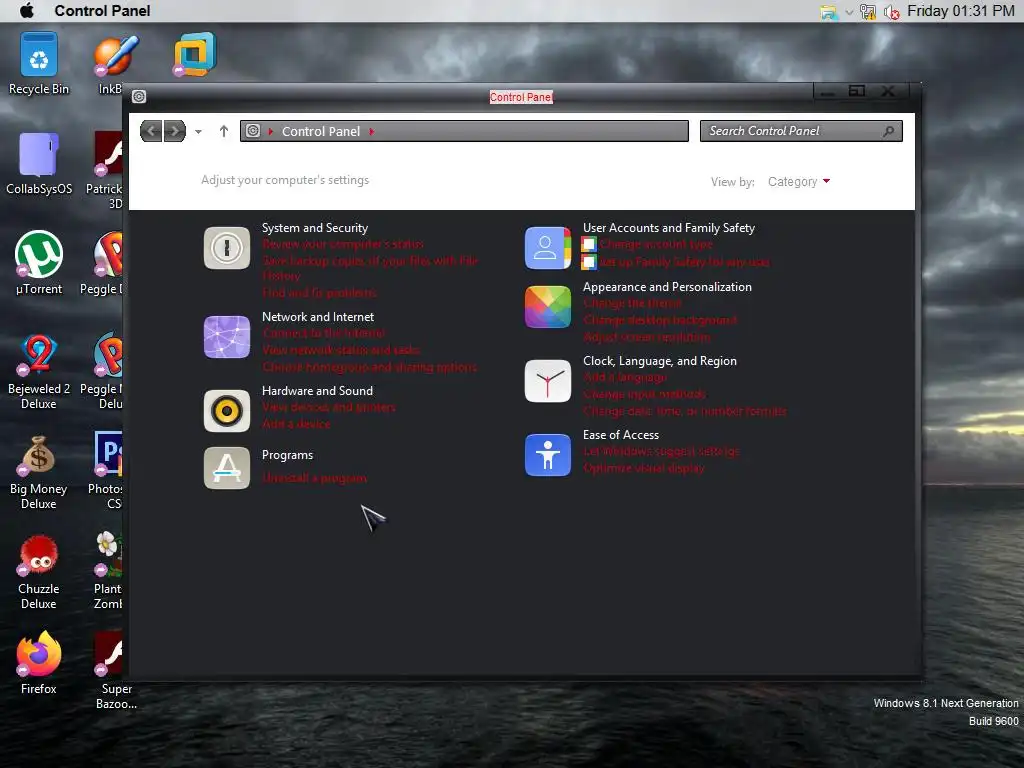The height and width of the screenshot is (768, 1024).
Task: Click Change desktop background link
Action: pyautogui.click(x=660, y=321)
